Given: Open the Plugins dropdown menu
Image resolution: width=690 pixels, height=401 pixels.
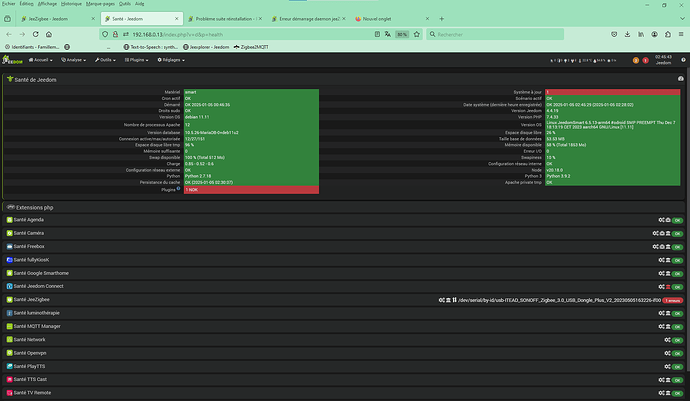Looking at the screenshot, I should (x=136, y=60).
